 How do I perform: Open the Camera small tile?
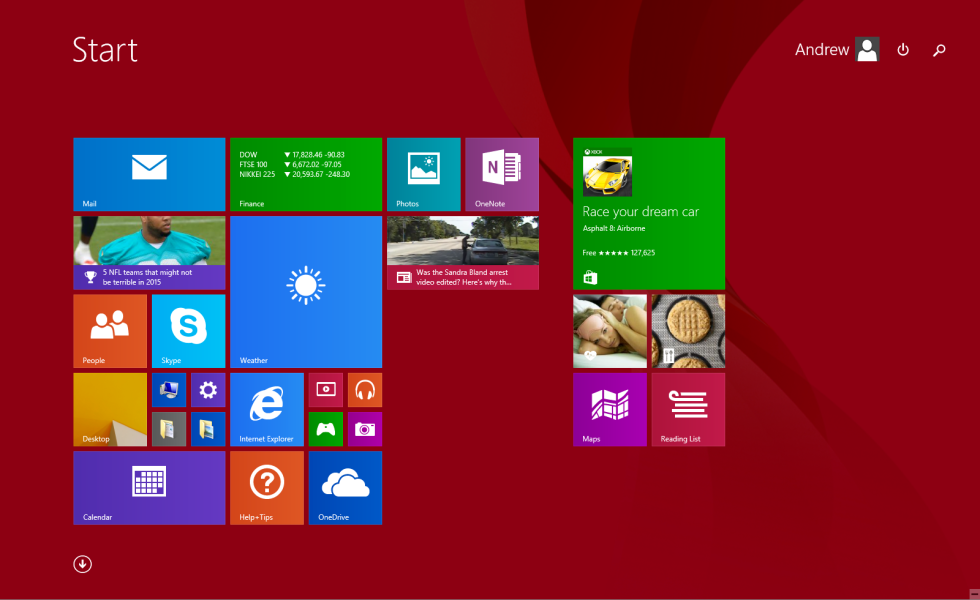pyautogui.click(x=365, y=429)
